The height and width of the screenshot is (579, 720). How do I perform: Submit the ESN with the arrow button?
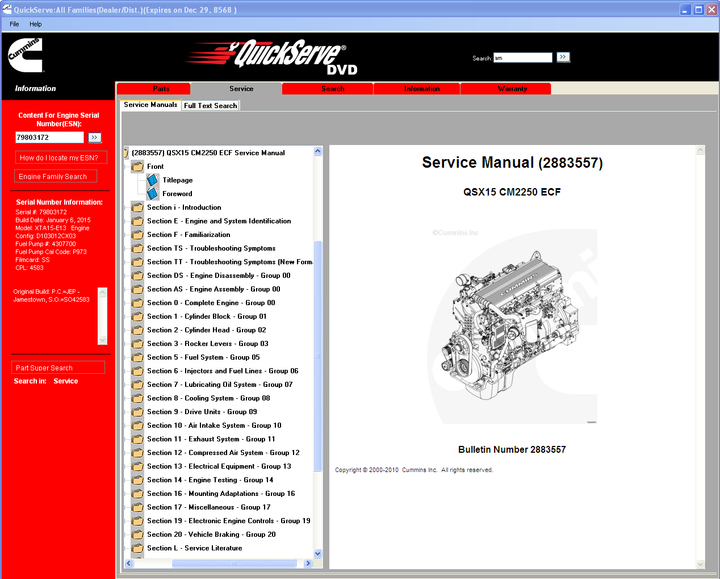[x=95, y=137]
